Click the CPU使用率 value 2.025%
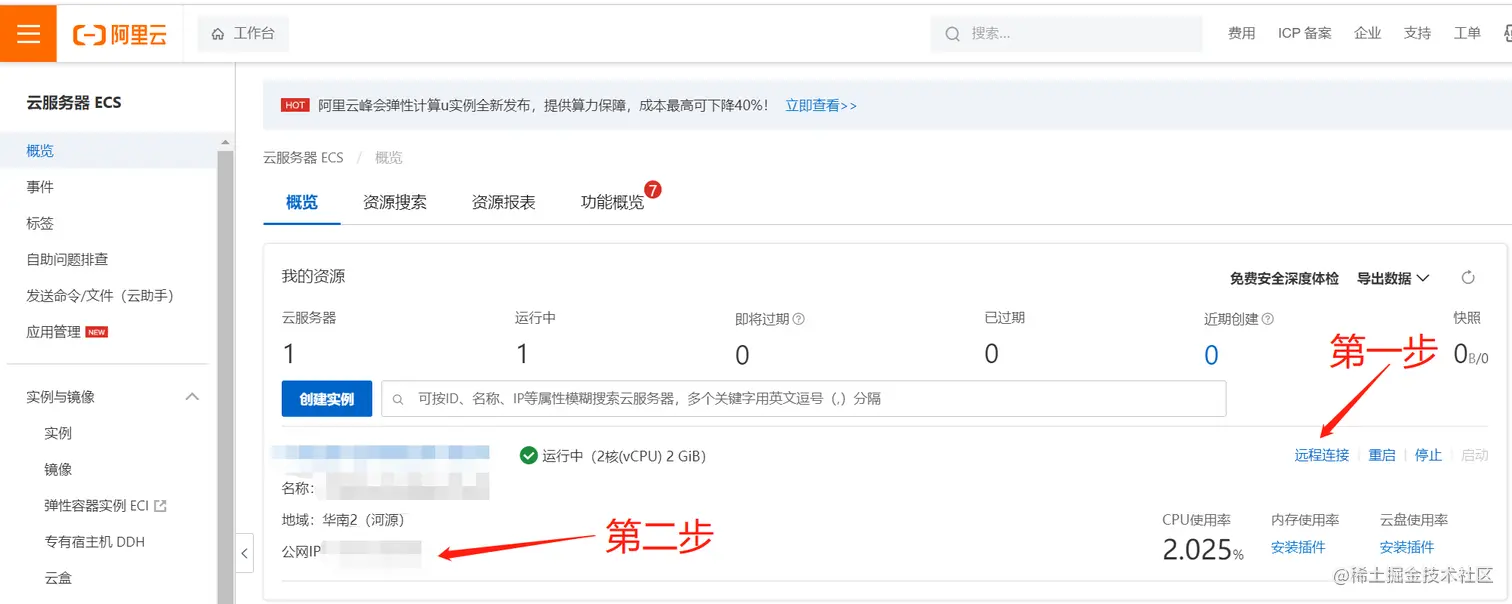This screenshot has width=1512, height=604. (1203, 549)
